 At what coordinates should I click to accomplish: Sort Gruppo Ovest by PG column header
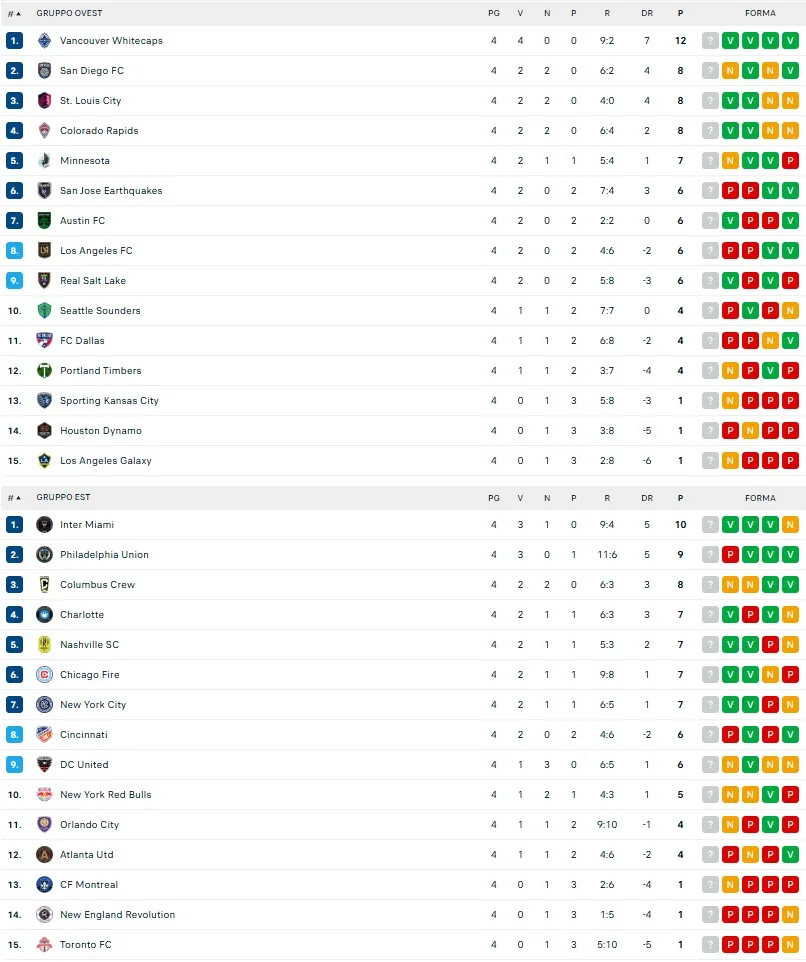(493, 14)
